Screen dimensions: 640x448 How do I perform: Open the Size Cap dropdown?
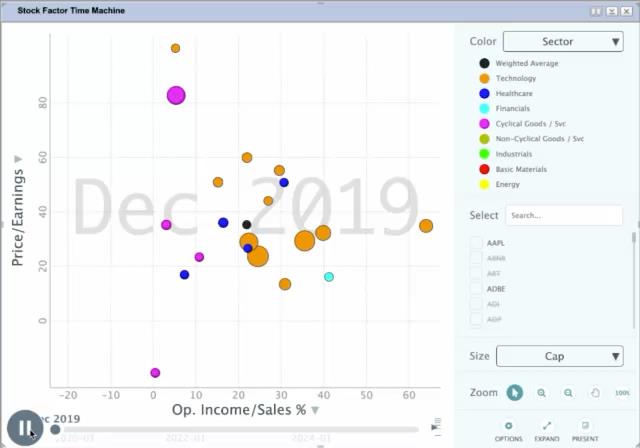point(559,356)
